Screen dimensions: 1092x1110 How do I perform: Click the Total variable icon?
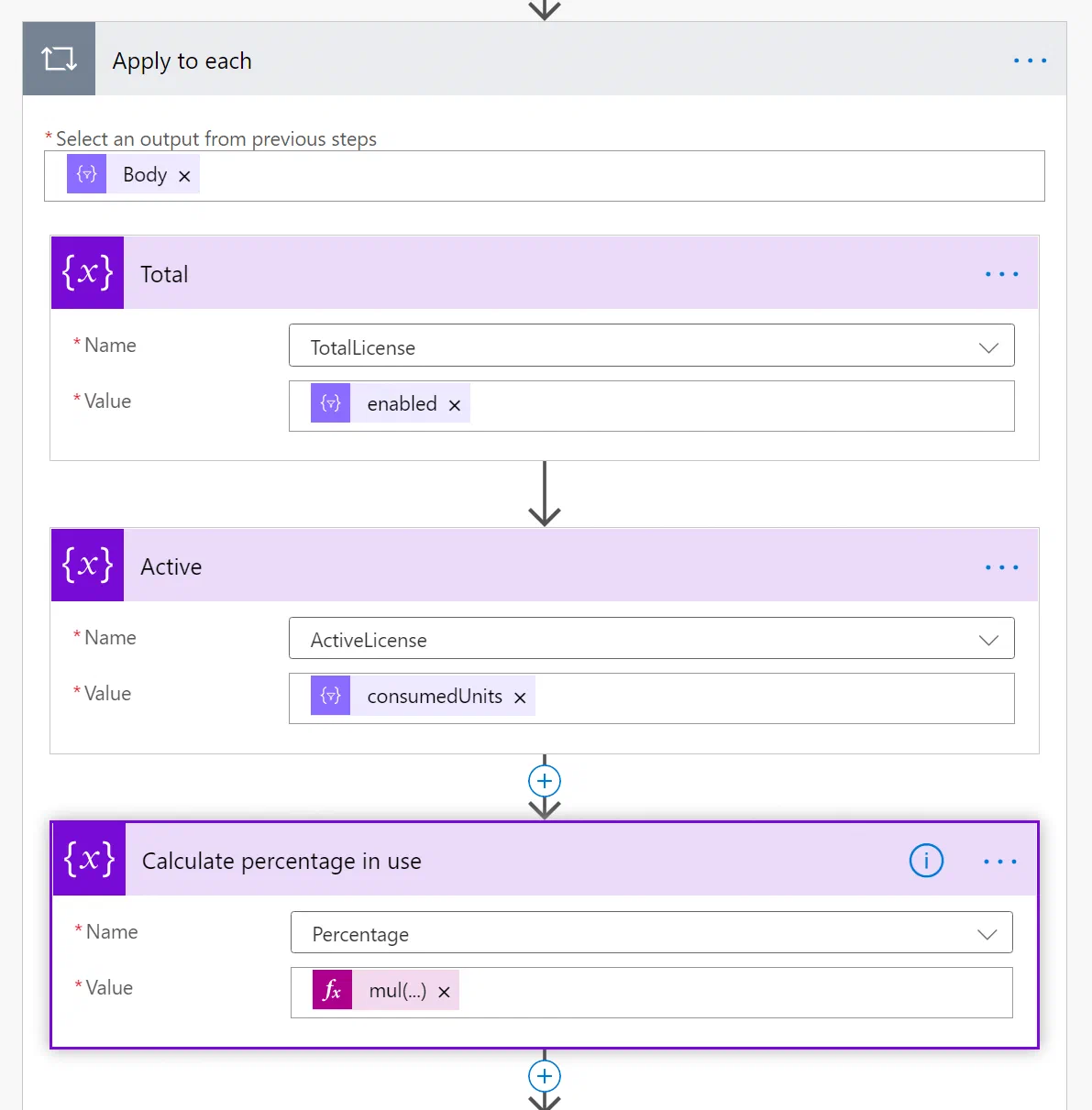(87, 272)
